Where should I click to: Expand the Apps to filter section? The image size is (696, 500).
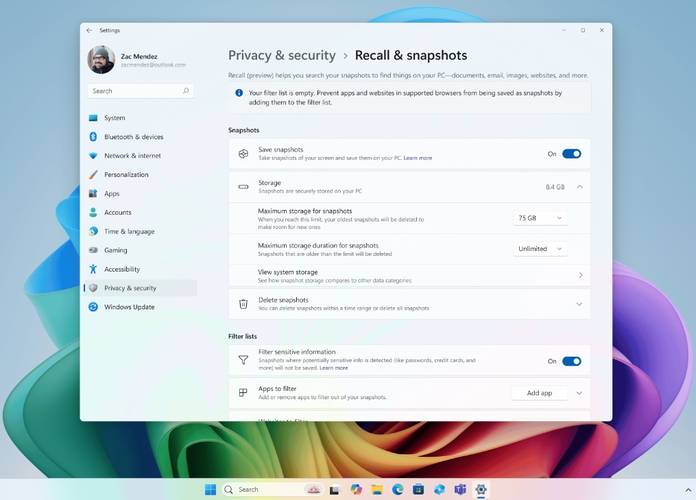(x=579, y=393)
